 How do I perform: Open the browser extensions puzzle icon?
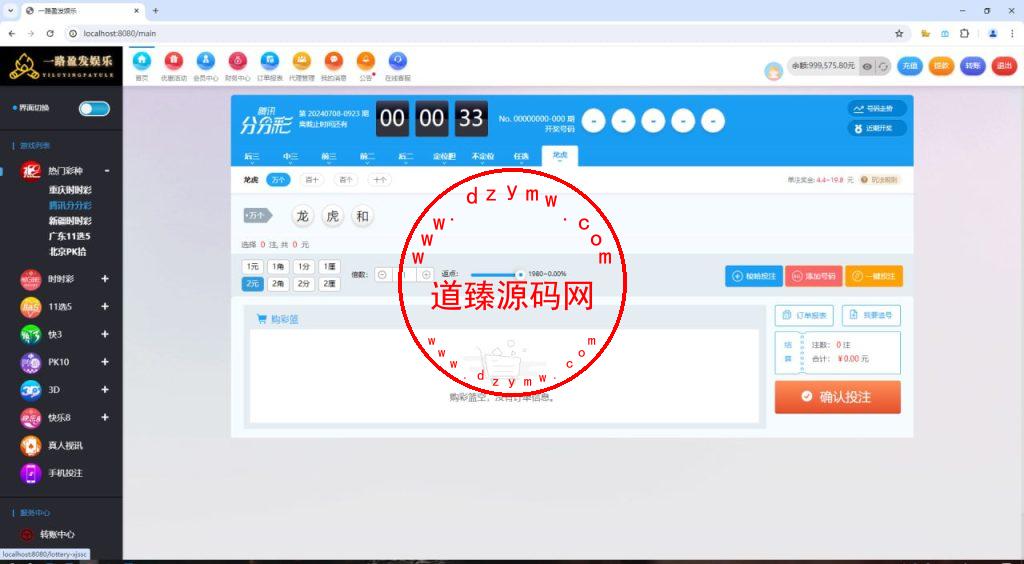[964, 33]
